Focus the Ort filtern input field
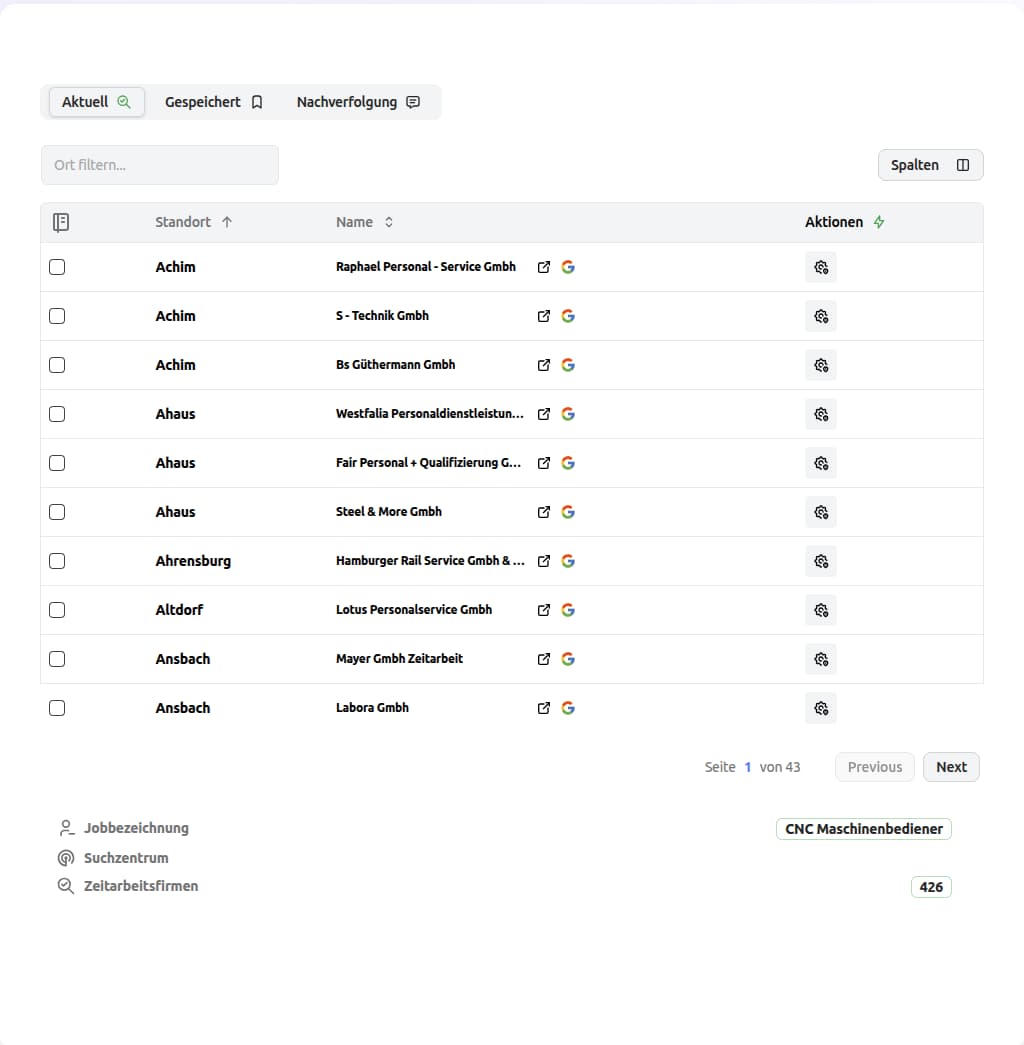 pyautogui.click(x=160, y=165)
